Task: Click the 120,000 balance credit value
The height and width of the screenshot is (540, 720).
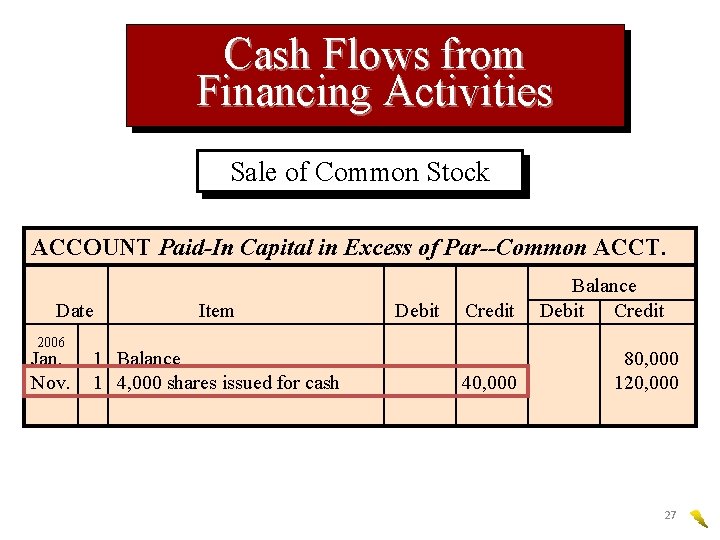Action: [x=646, y=382]
